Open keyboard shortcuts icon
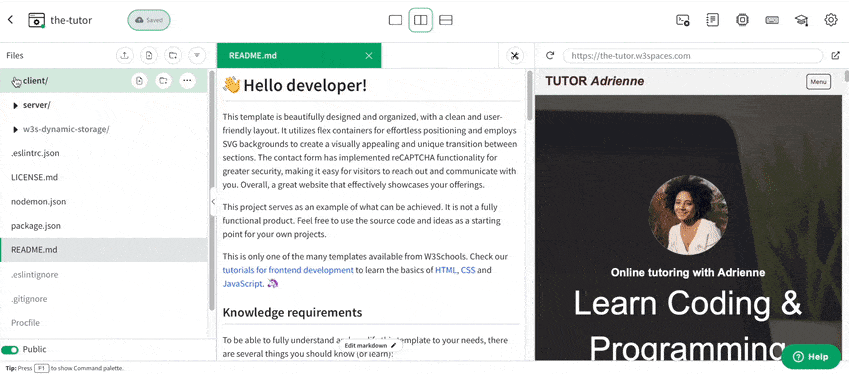Viewport: 849px width, 374px height. coord(772,20)
